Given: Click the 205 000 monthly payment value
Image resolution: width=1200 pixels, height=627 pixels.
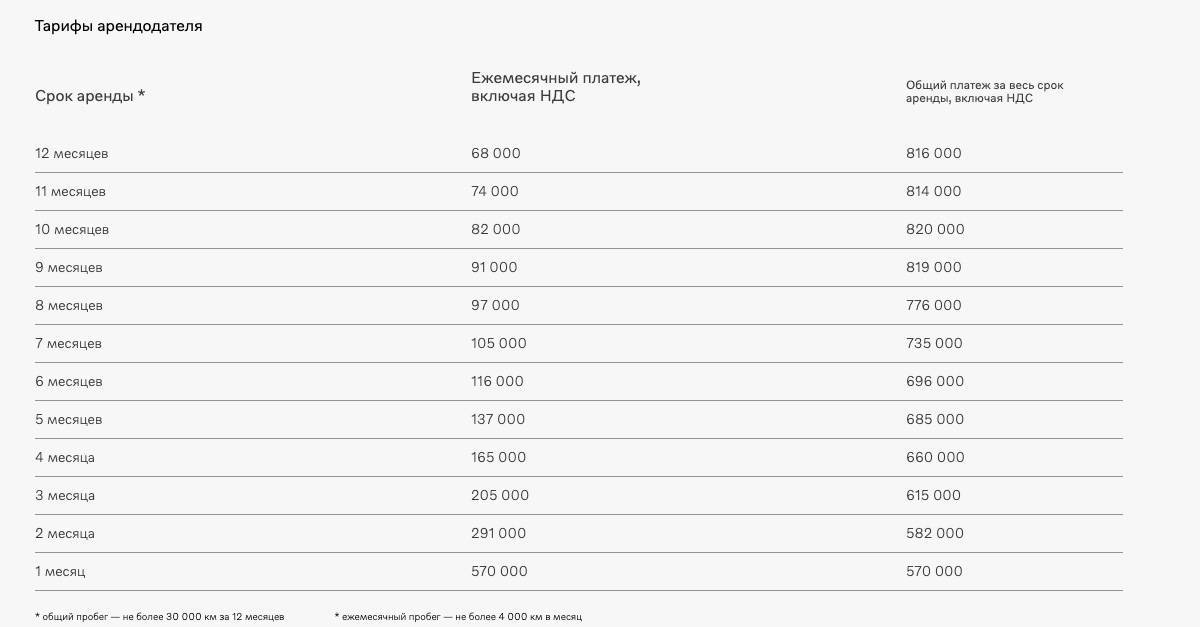Looking at the screenshot, I should [500, 496].
